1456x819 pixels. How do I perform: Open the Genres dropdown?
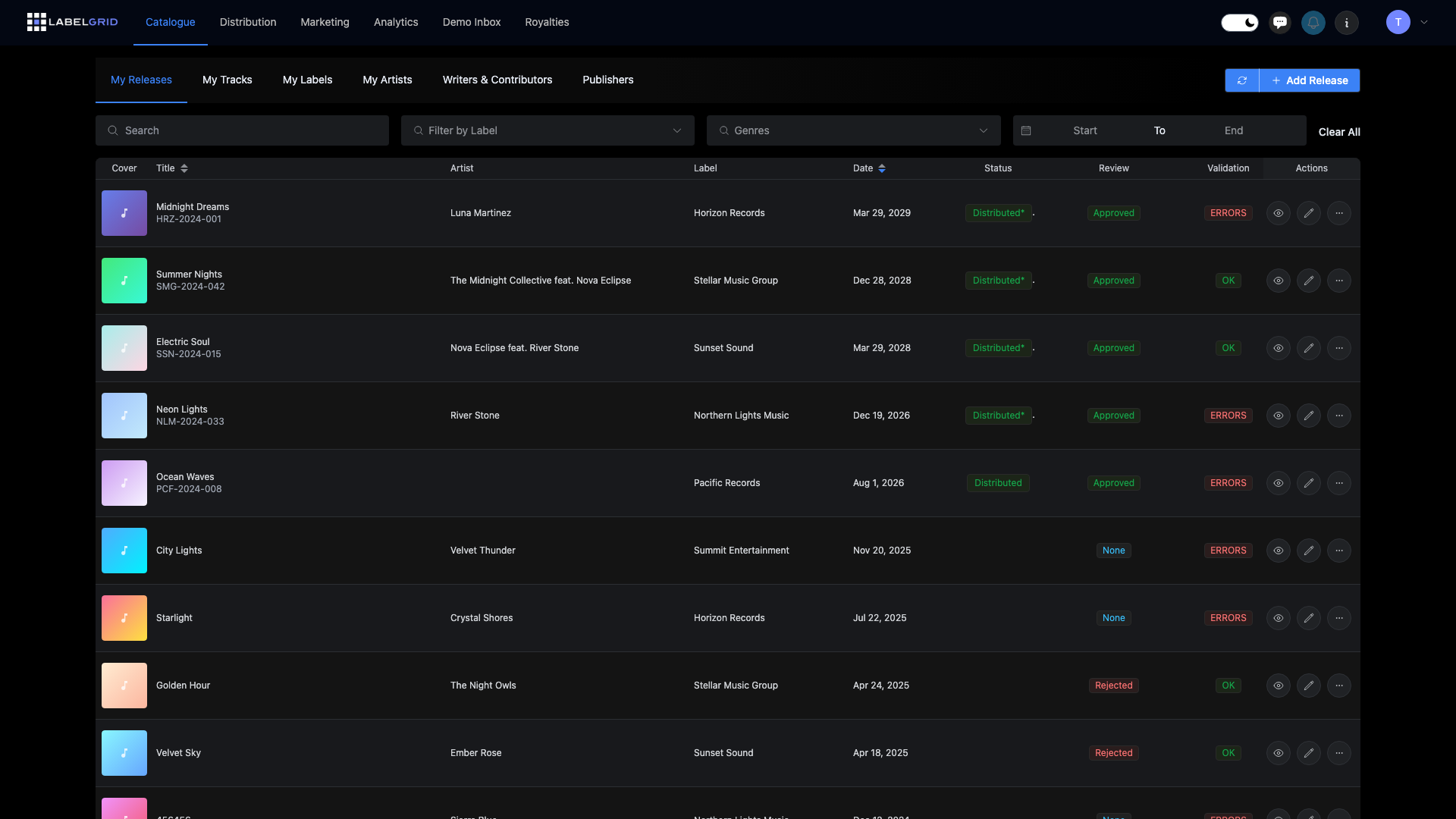[x=854, y=130]
